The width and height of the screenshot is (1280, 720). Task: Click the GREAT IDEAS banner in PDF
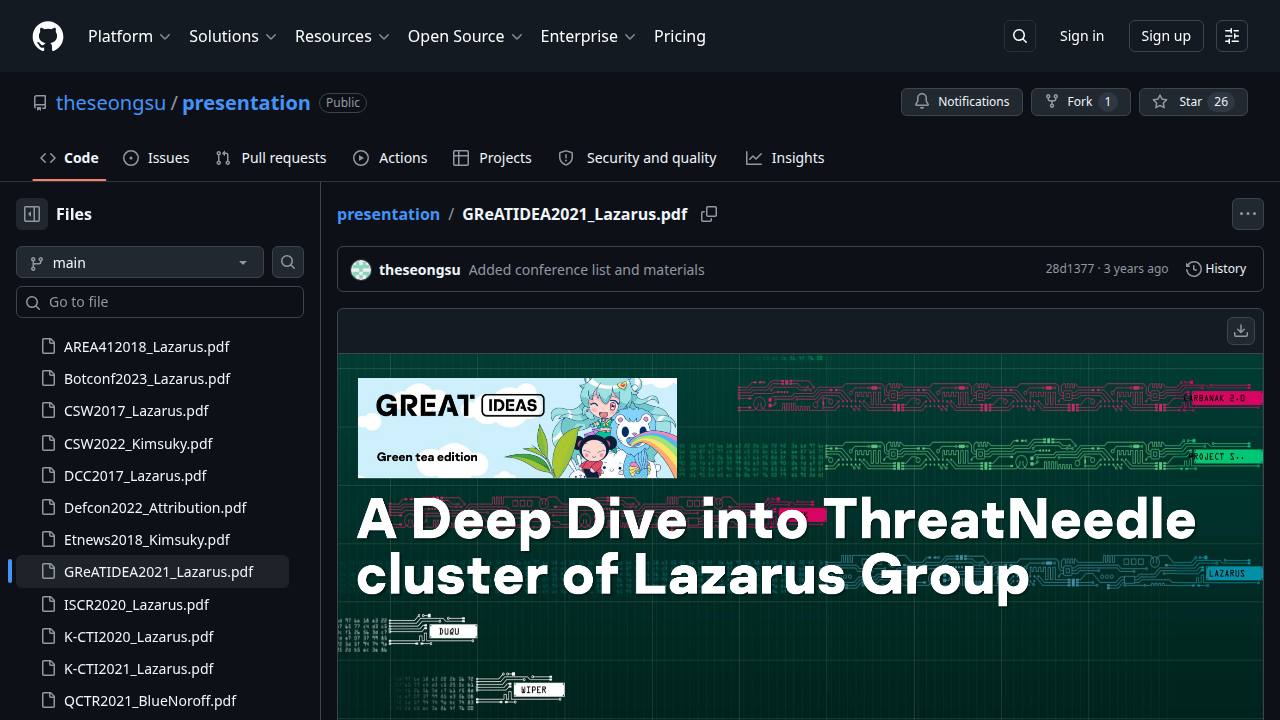[517, 428]
